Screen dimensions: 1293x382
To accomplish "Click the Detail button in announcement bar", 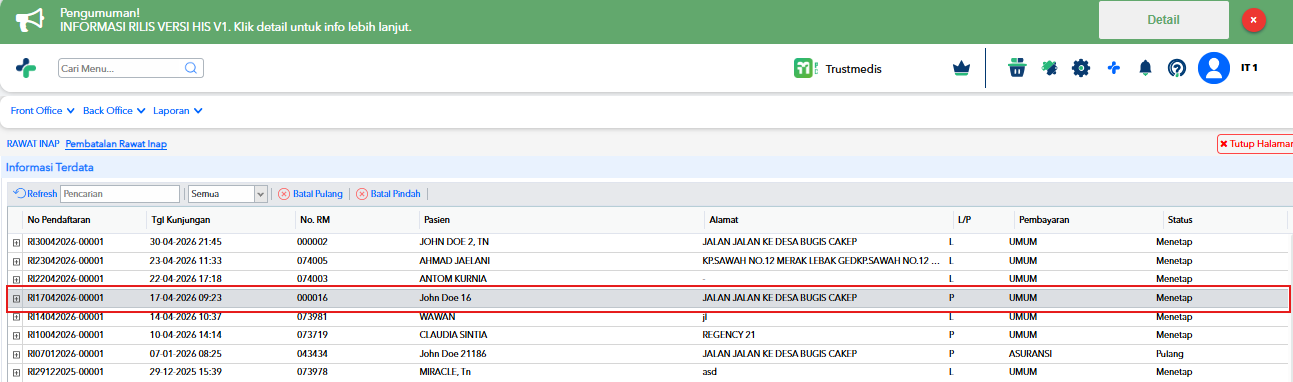I will tap(1164, 20).
